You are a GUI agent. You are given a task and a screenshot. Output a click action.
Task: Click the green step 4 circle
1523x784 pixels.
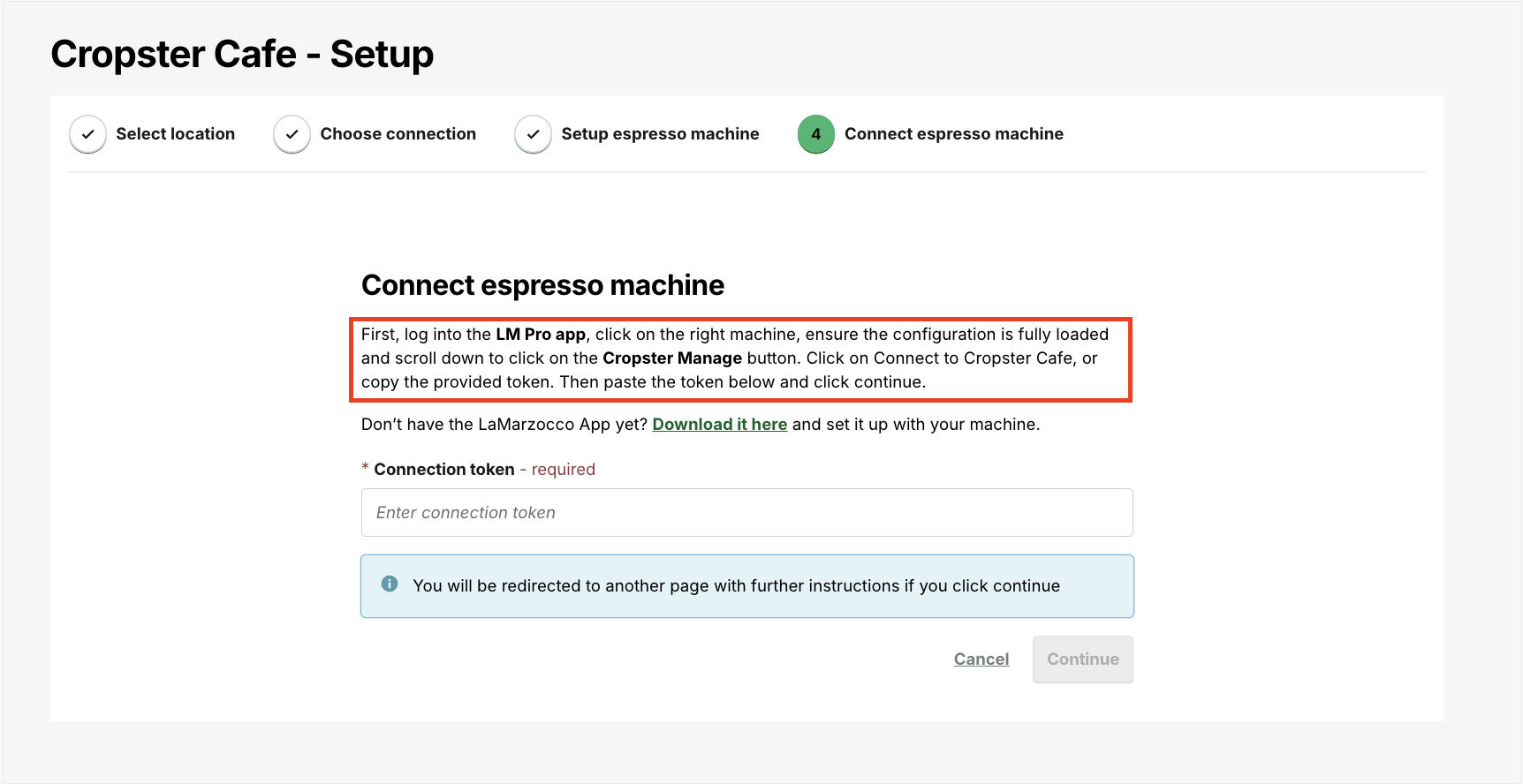(816, 134)
